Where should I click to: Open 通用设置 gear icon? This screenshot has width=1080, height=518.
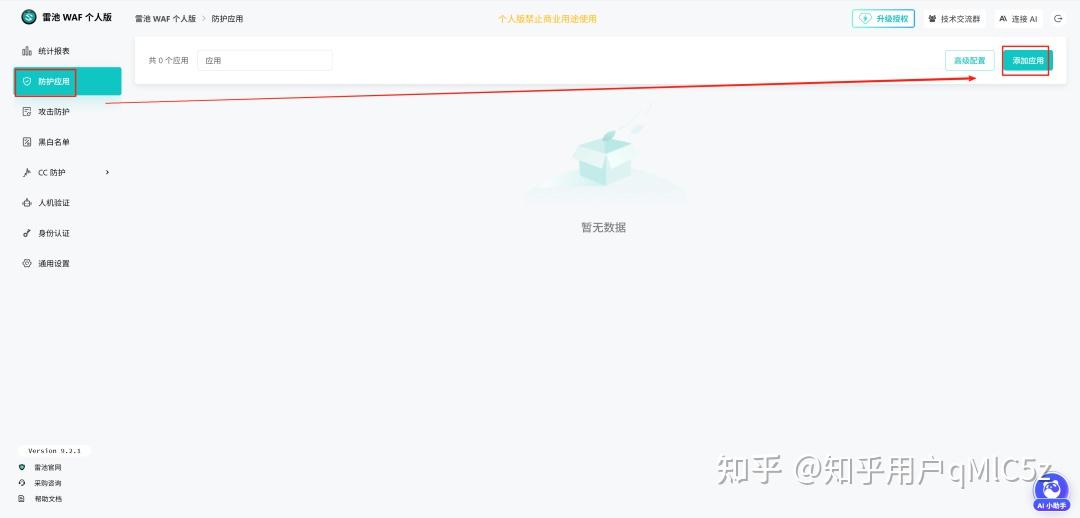click(27, 263)
